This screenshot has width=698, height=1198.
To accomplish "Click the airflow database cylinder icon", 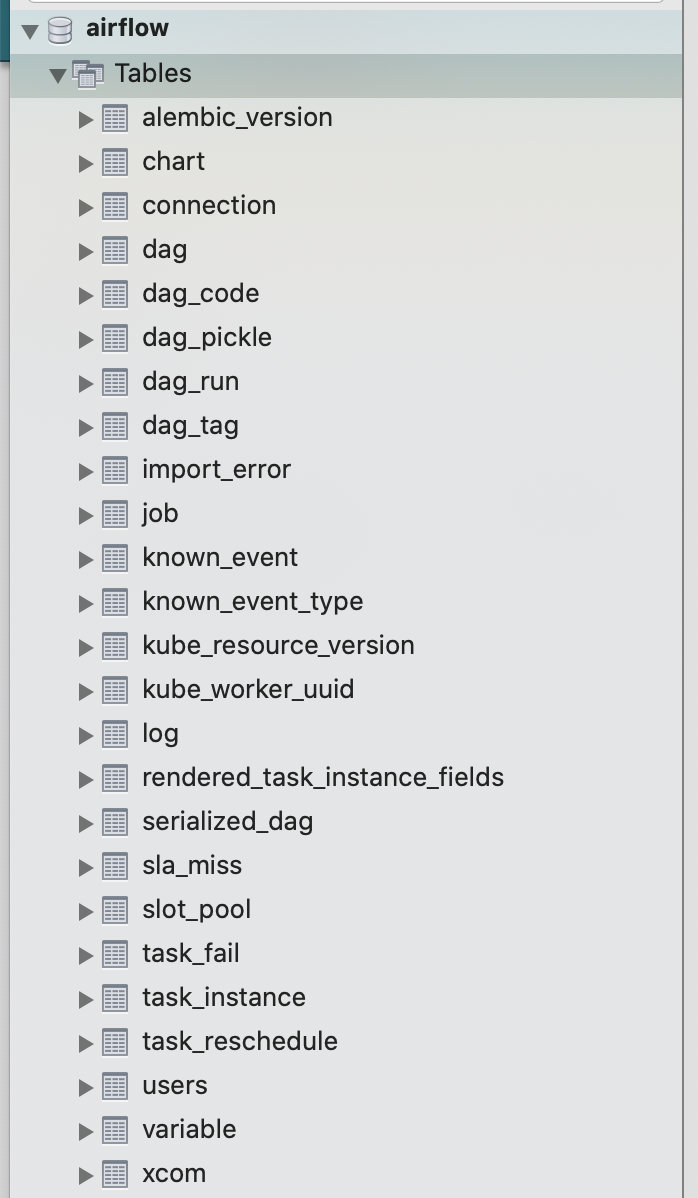I will [60, 31].
